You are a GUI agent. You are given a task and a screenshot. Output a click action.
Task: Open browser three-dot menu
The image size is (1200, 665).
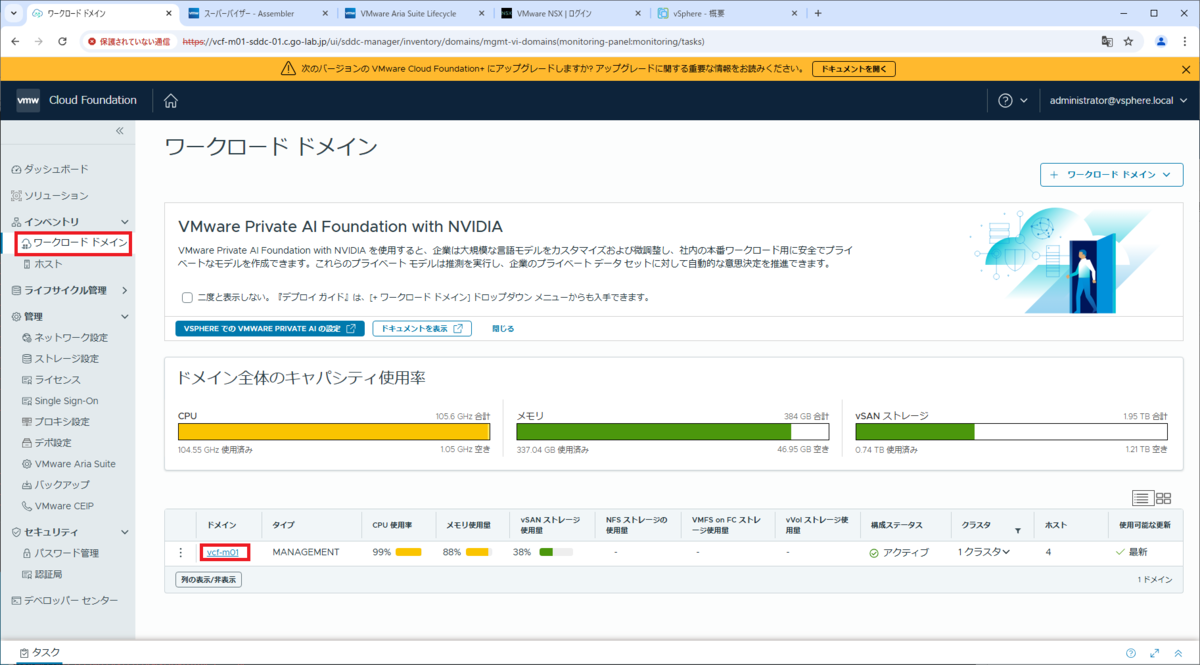[x=1185, y=42]
